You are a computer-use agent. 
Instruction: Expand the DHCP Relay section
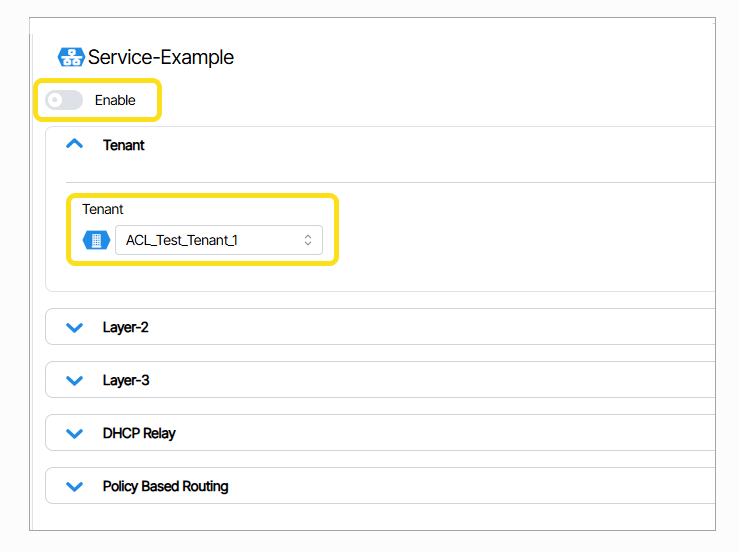click(x=139, y=433)
